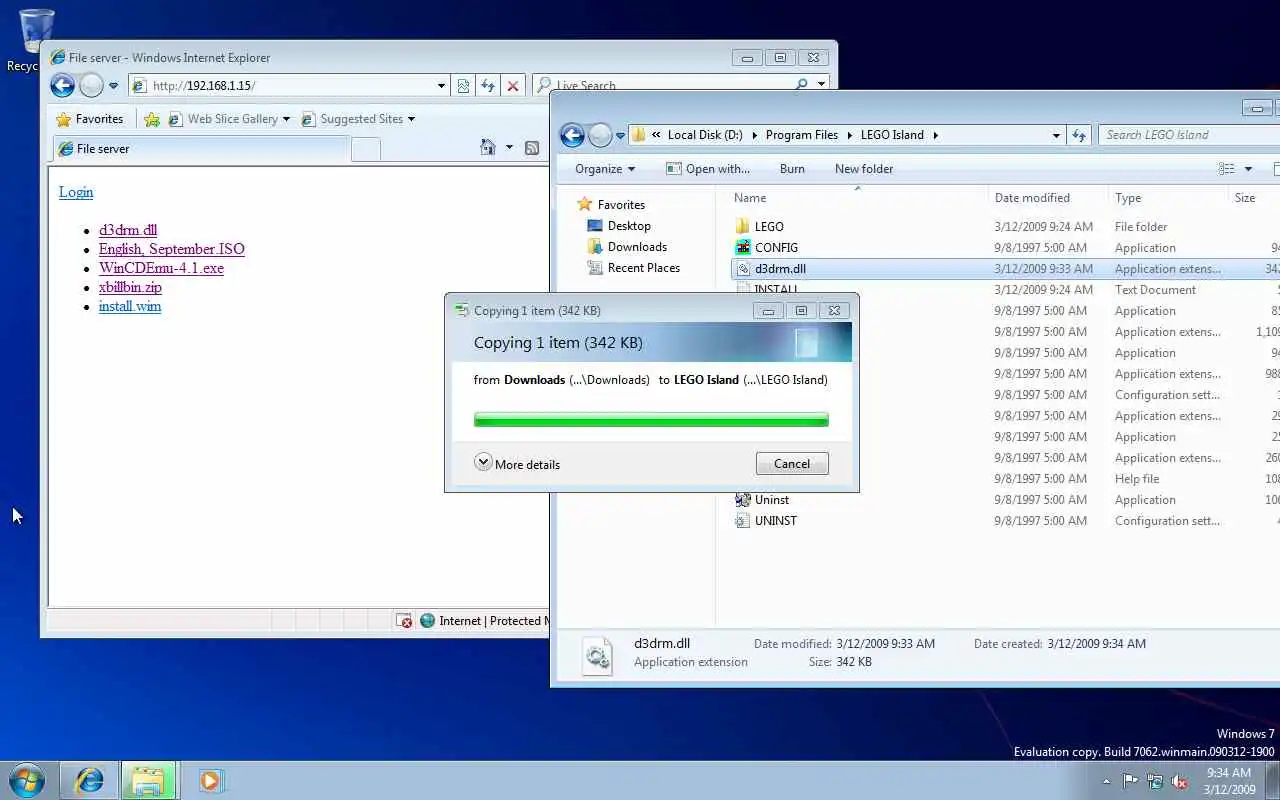This screenshot has height=800, width=1280.
Task: Open xbillbin.zip link
Action: point(130,287)
